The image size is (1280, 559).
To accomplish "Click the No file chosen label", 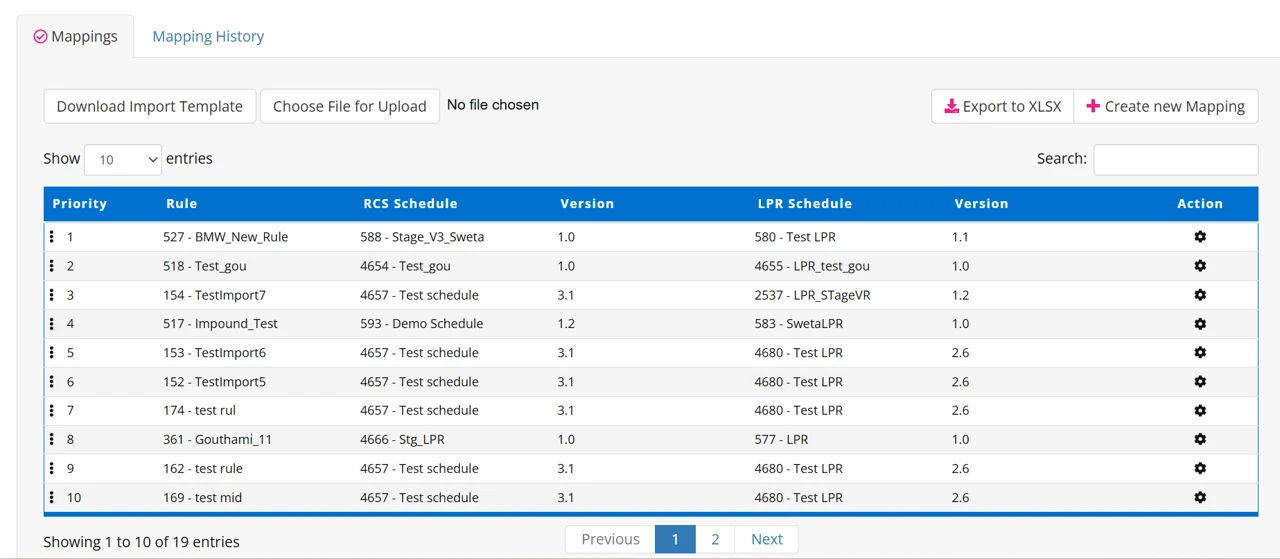I will [x=493, y=104].
